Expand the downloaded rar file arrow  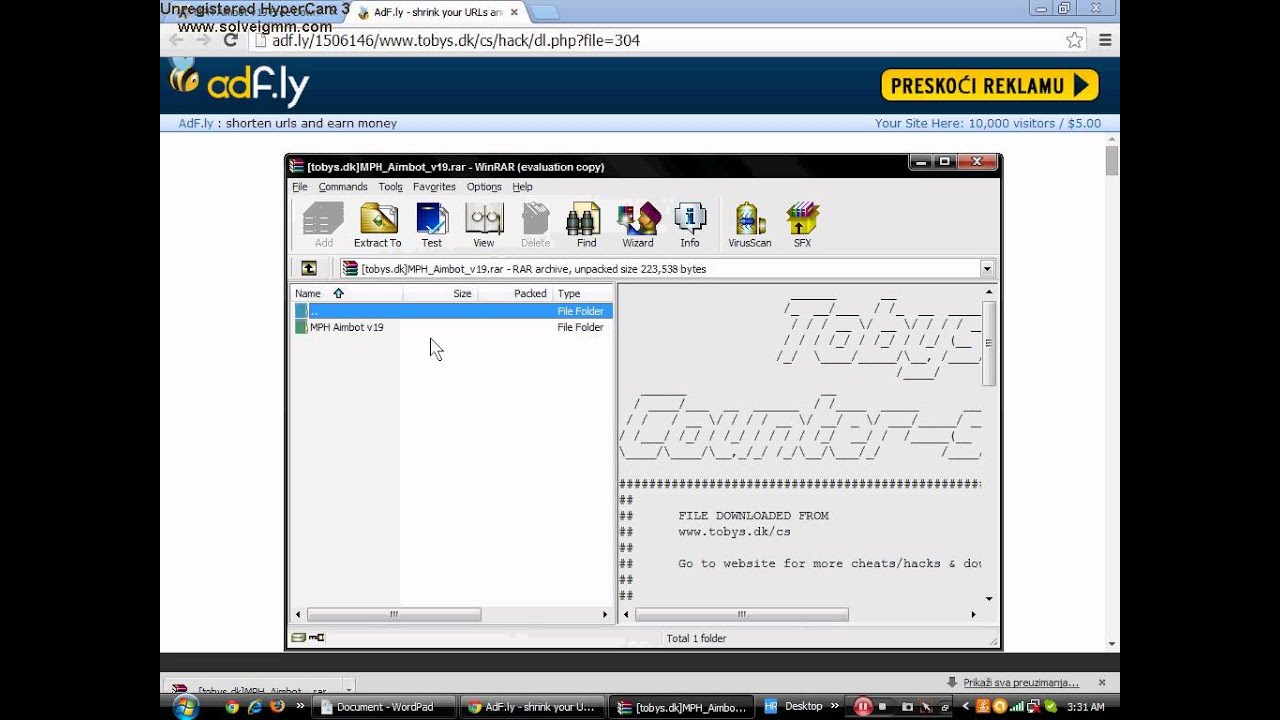[x=348, y=690]
